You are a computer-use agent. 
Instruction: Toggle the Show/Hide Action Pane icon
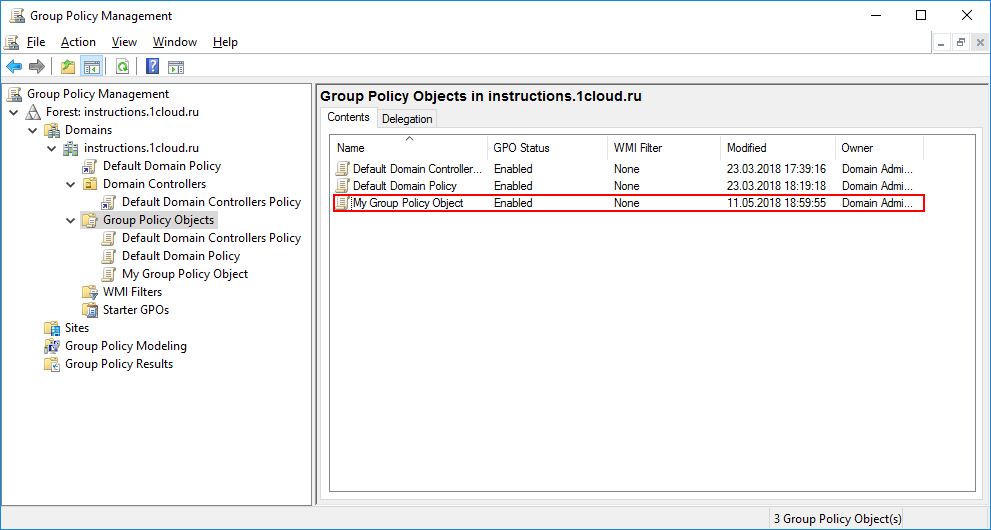(x=176, y=67)
